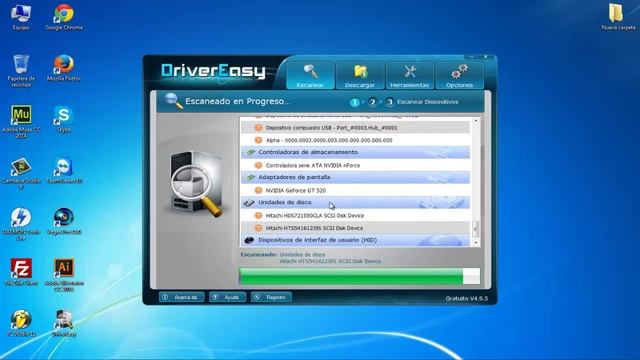Select the Alpha 0000.0002.0000.003 row
Screen dimensions: 640x360
355,140
